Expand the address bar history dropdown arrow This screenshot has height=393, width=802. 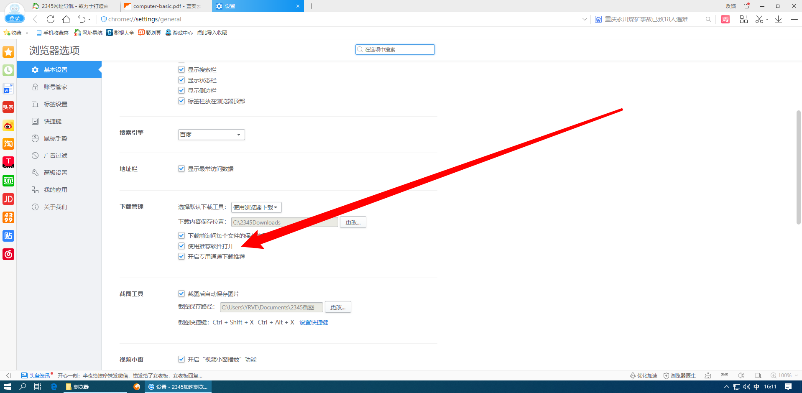(585, 19)
